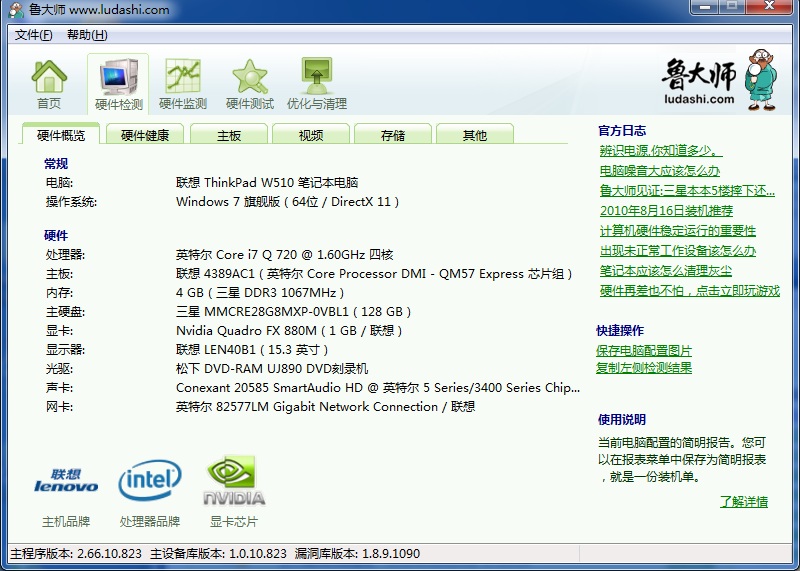Click the 处理器: label
This screenshot has width=800, height=571.
[65, 254]
